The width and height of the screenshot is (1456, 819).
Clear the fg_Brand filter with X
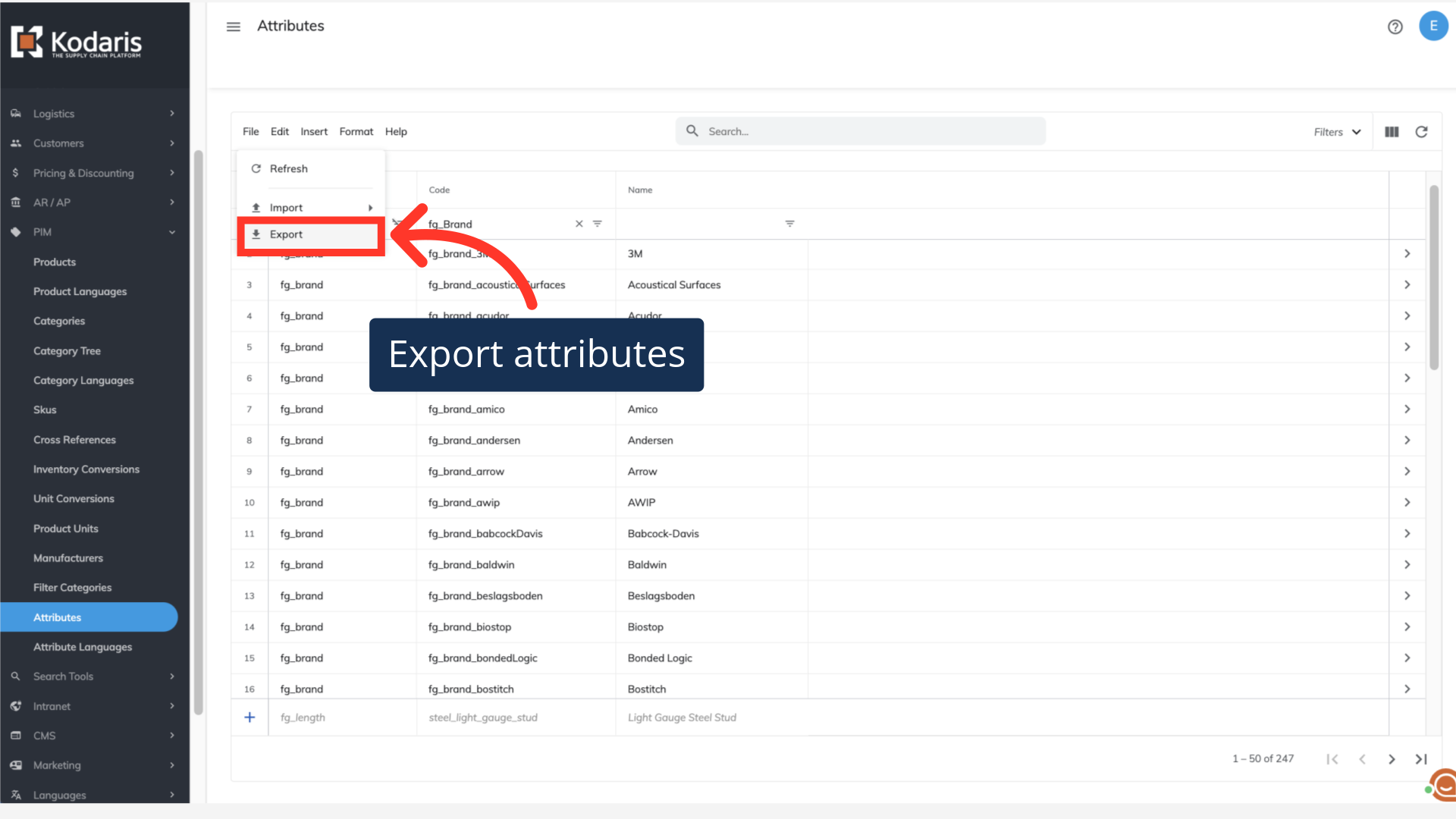(579, 224)
